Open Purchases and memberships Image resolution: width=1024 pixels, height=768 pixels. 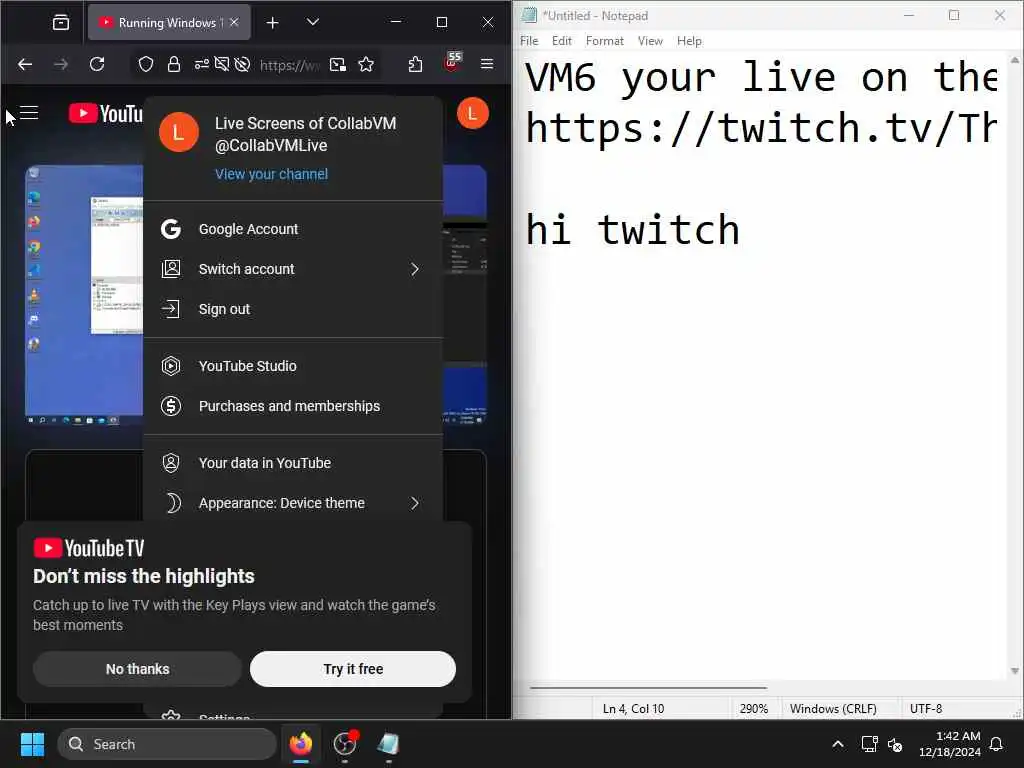[293, 406]
